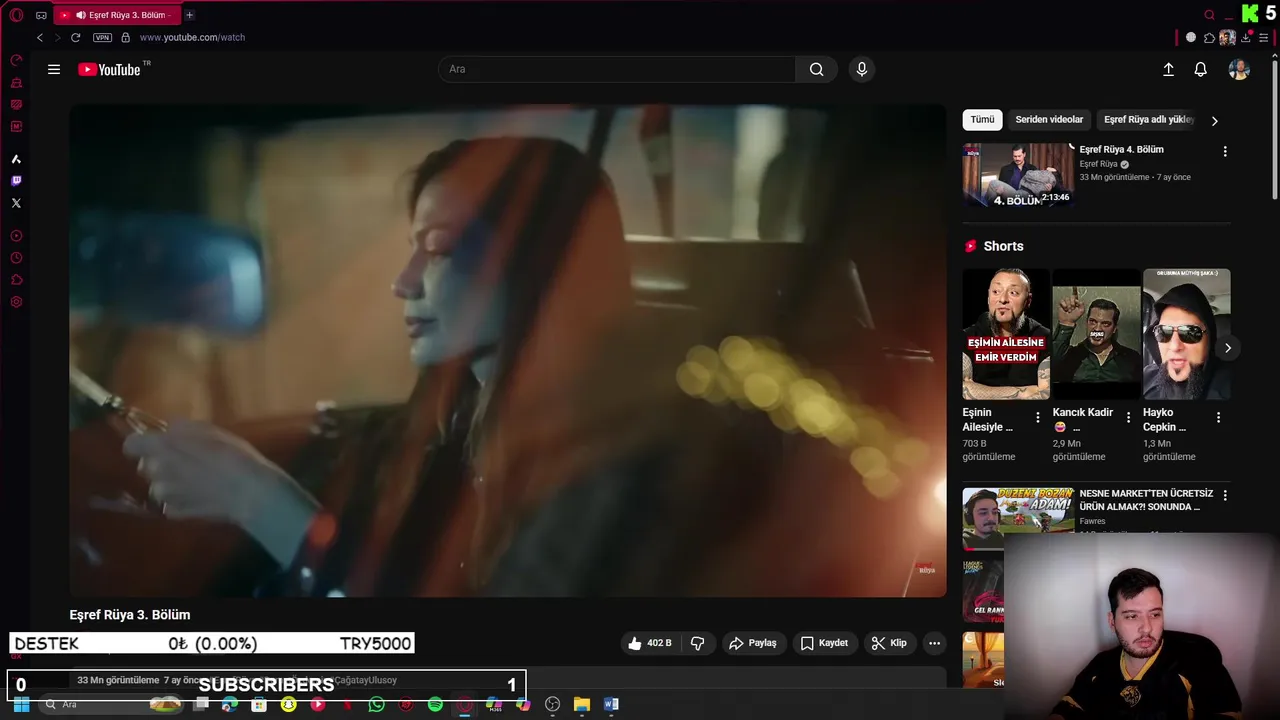Open Twitch in the Opera sidebar
This screenshot has width=1280, height=720.
[16, 181]
